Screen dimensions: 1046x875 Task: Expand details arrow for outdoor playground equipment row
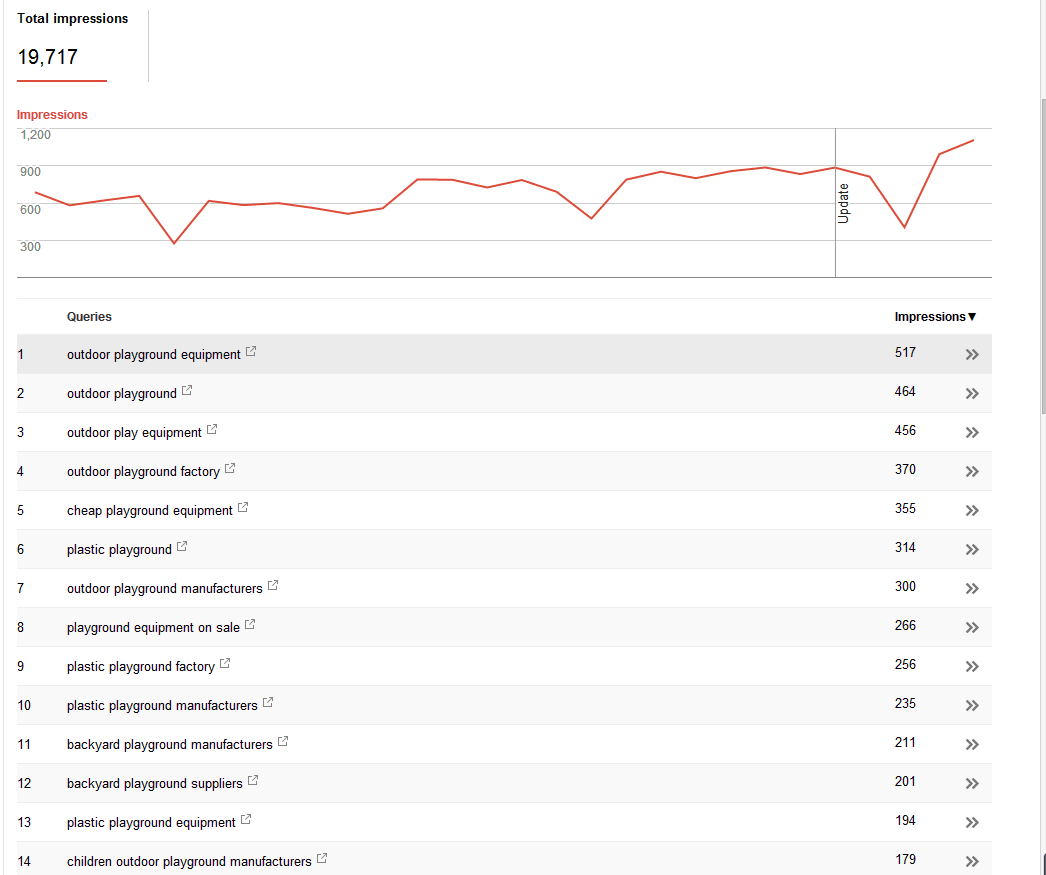972,355
